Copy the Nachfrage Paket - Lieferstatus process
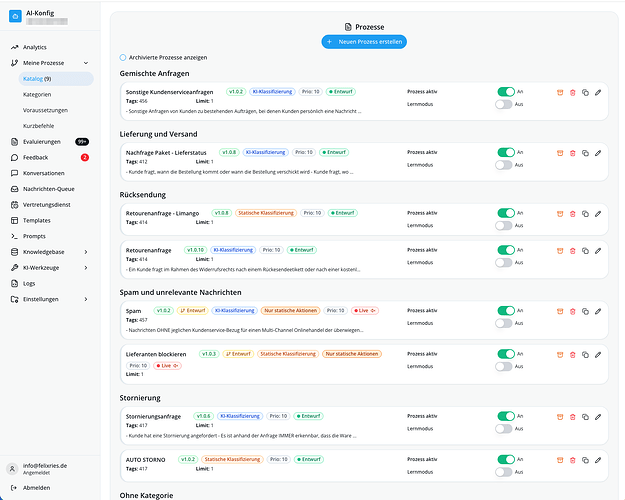The image size is (625, 500). [x=585, y=153]
